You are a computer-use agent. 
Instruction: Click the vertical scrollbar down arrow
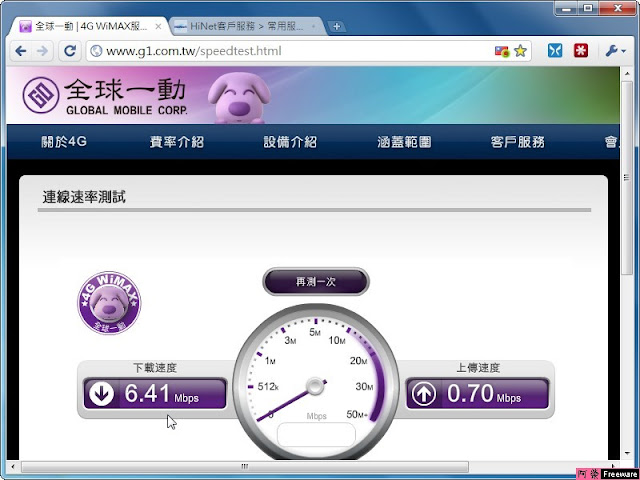coord(628,453)
